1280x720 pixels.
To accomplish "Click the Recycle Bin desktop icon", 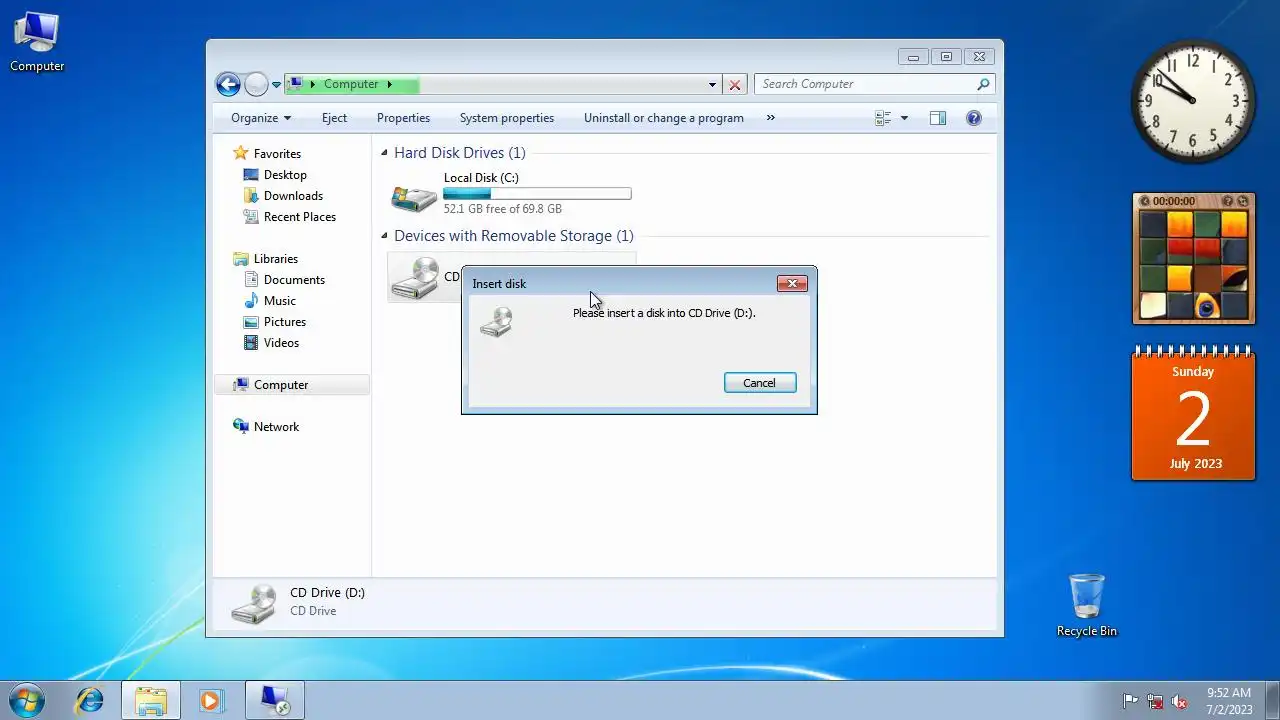I will [1086, 605].
